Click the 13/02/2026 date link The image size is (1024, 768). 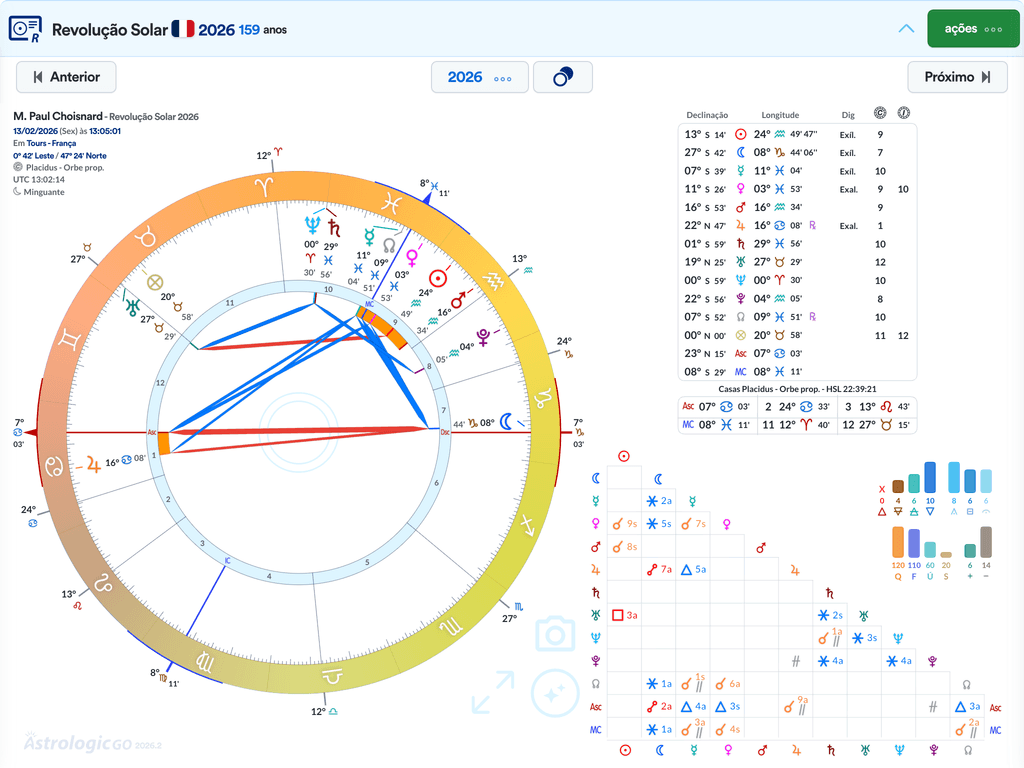click(35, 131)
